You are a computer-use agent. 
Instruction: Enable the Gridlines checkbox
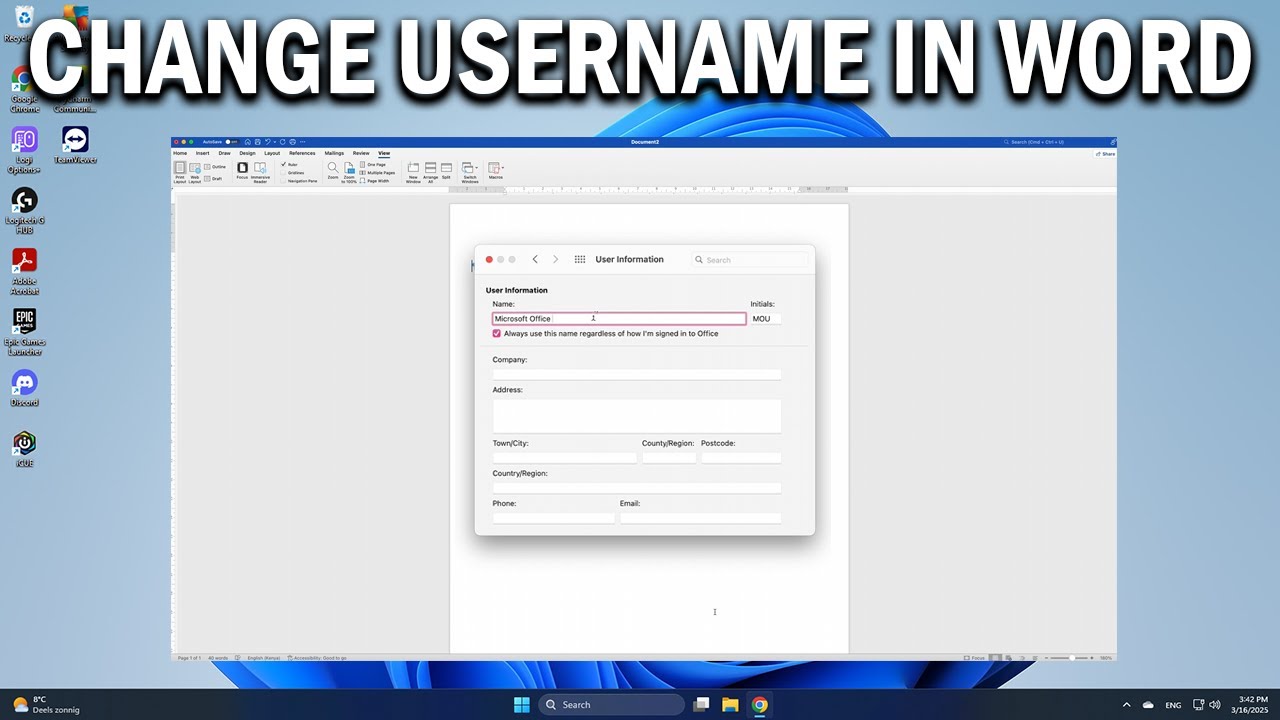[283, 172]
